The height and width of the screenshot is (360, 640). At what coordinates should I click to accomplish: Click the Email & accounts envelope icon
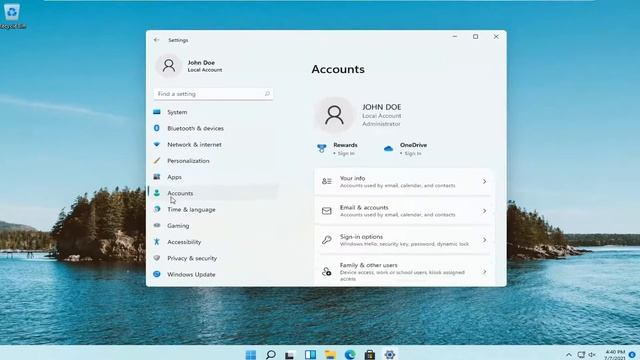pos(327,211)
